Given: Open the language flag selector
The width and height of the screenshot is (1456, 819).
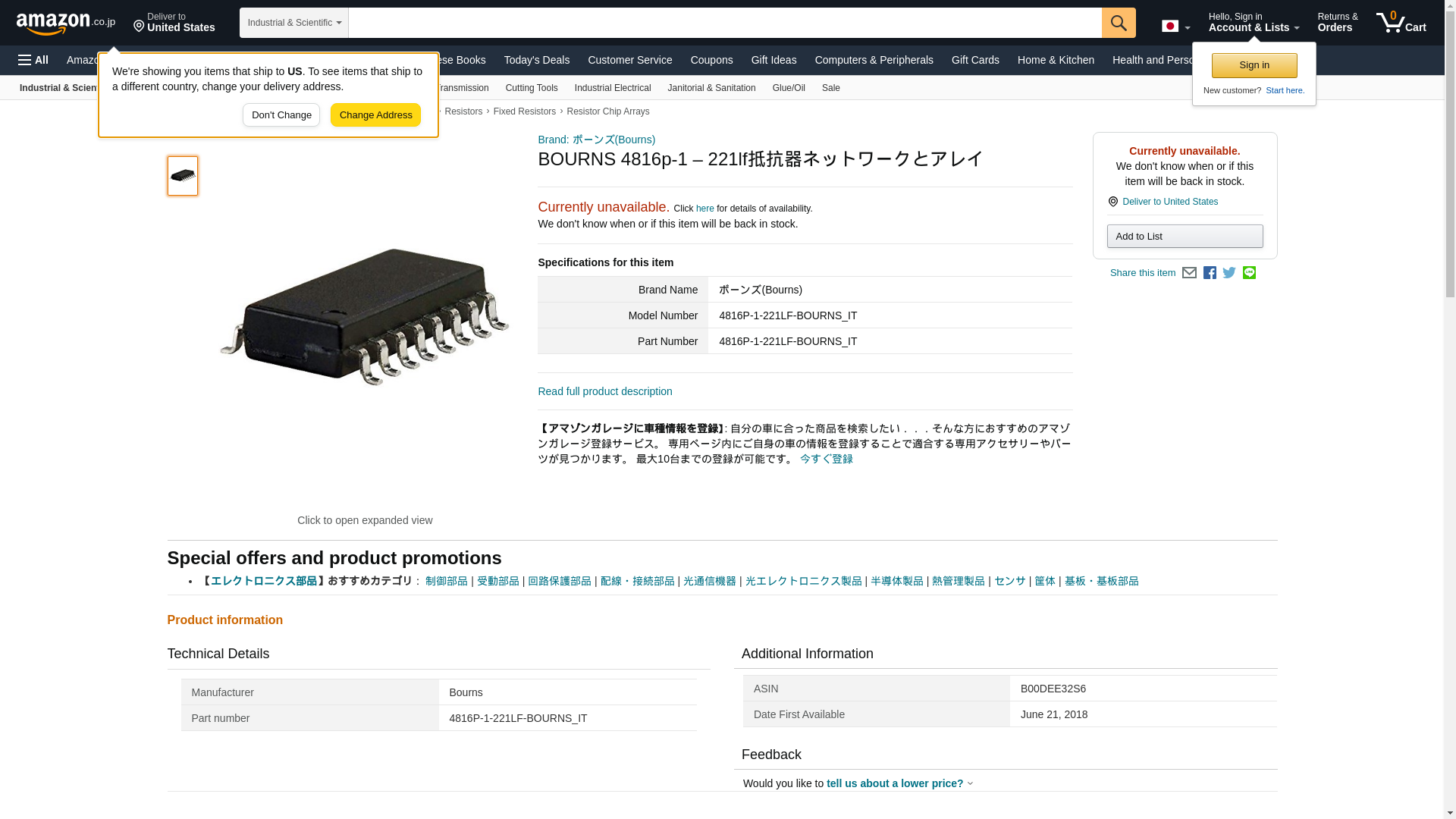Looking at the screenshot, I should 1175,27.
